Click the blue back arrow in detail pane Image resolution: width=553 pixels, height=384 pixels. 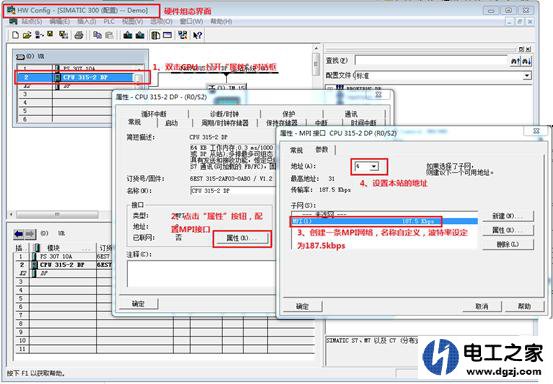click(19, 233)
